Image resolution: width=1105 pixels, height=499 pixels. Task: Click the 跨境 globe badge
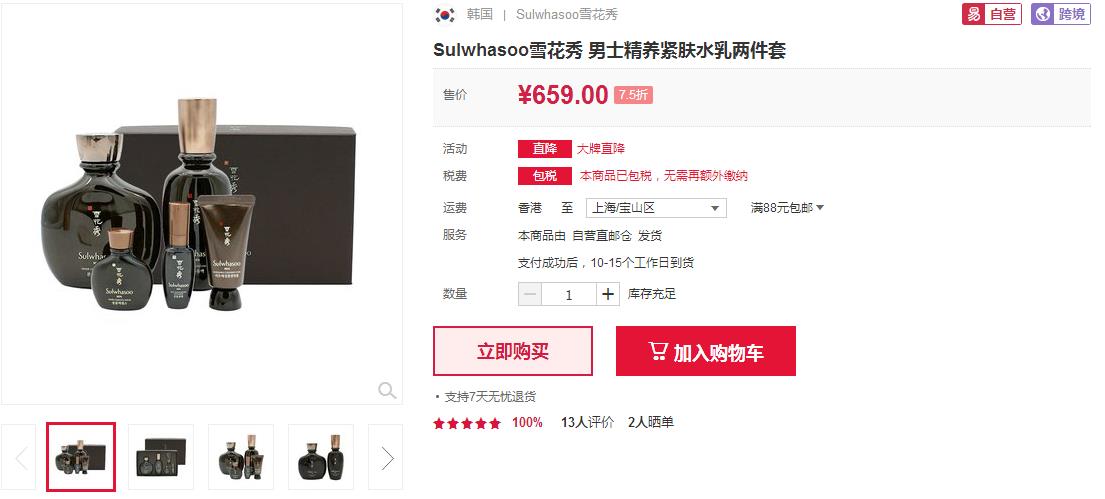click(x=1061, y=14)
